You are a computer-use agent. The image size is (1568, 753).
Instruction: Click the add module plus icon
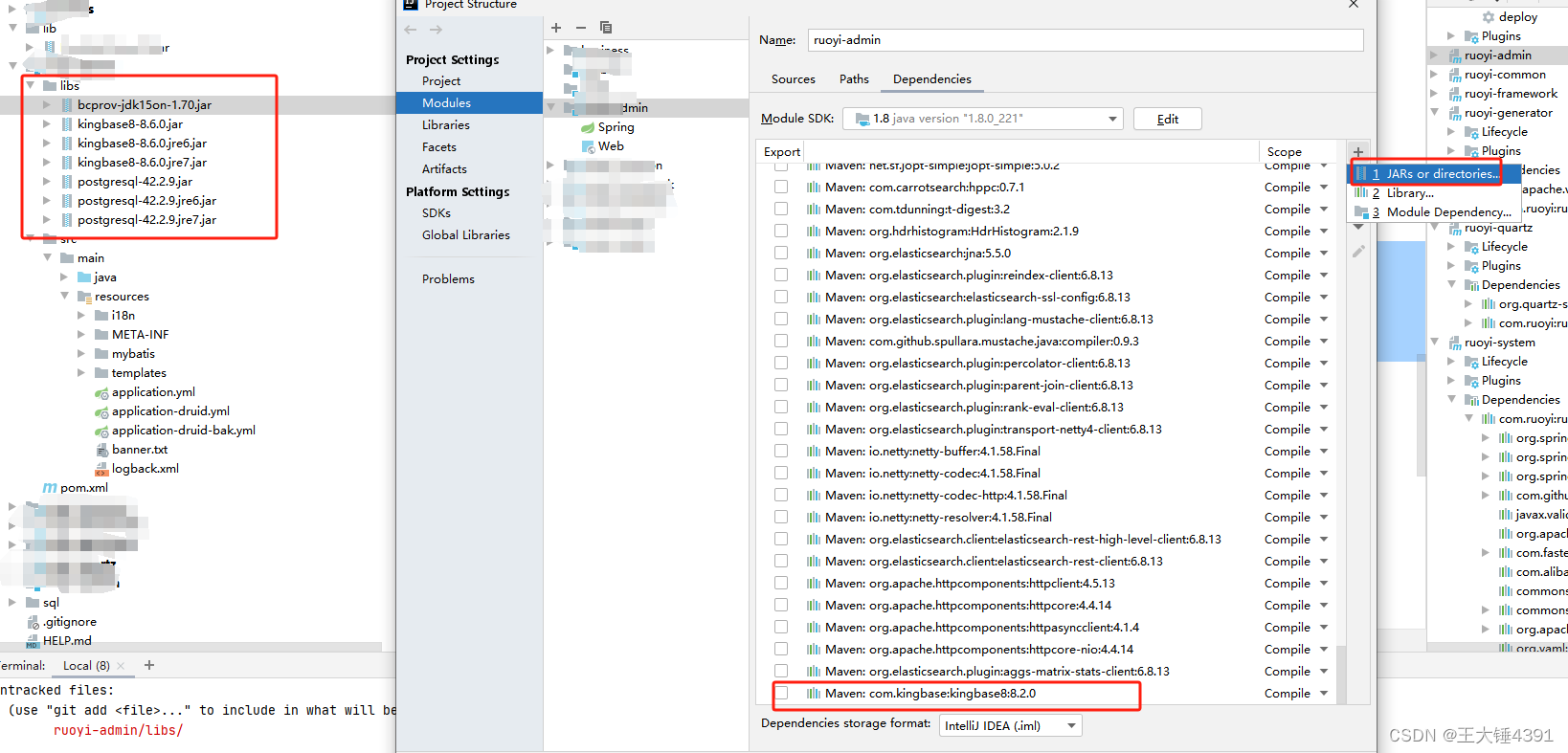[556, 28]
